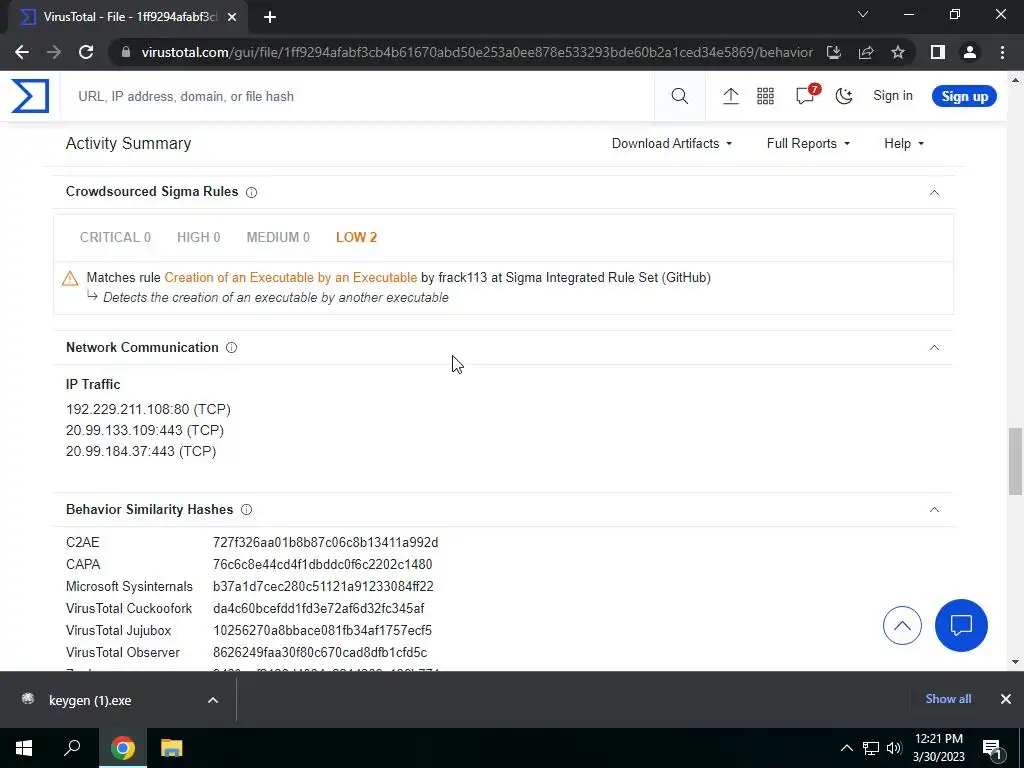Click the page vertical scrollbar thumb

point(1015,461)
